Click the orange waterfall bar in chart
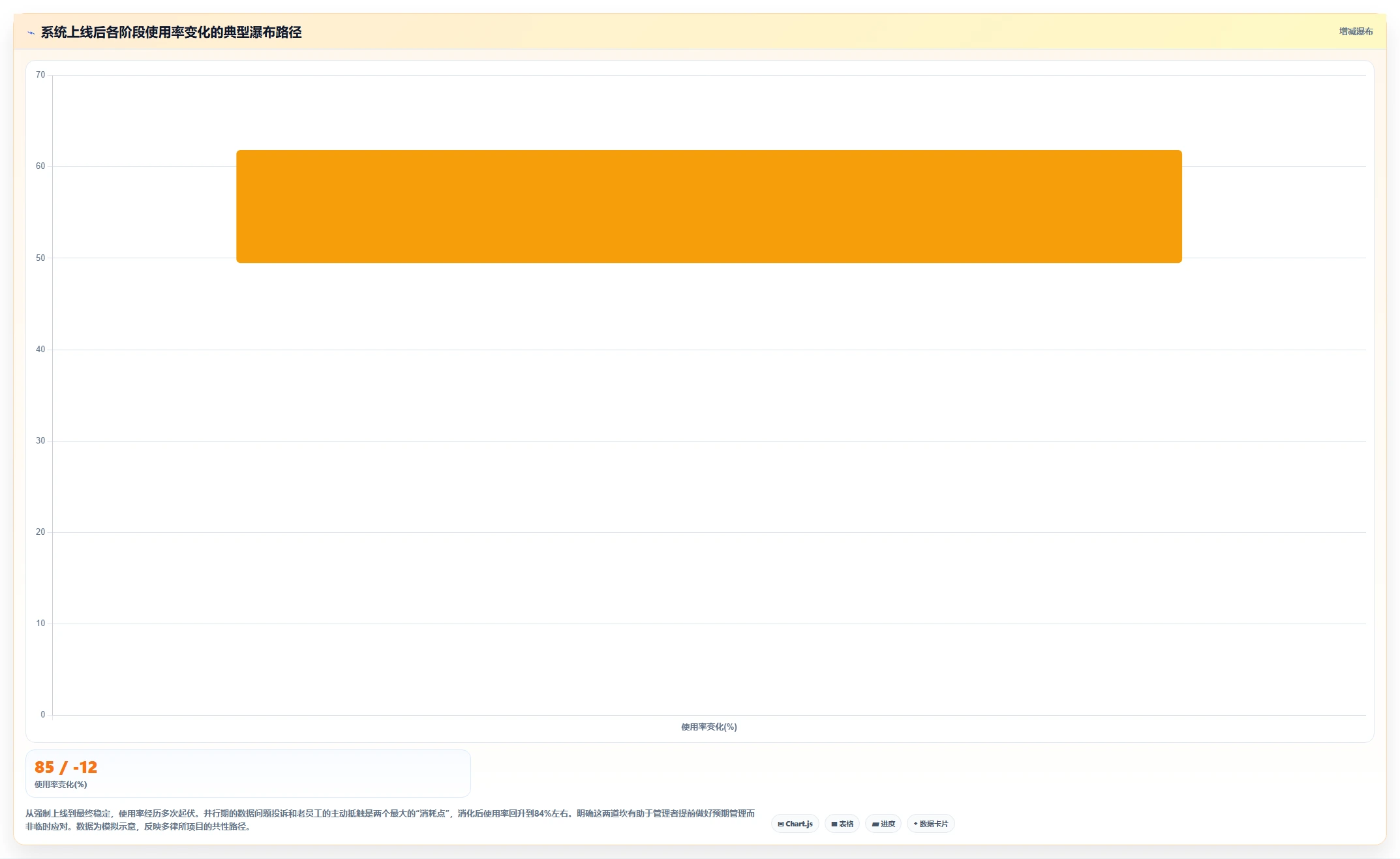Screen dimensions: 1400x859 click(x=708, y=206)
